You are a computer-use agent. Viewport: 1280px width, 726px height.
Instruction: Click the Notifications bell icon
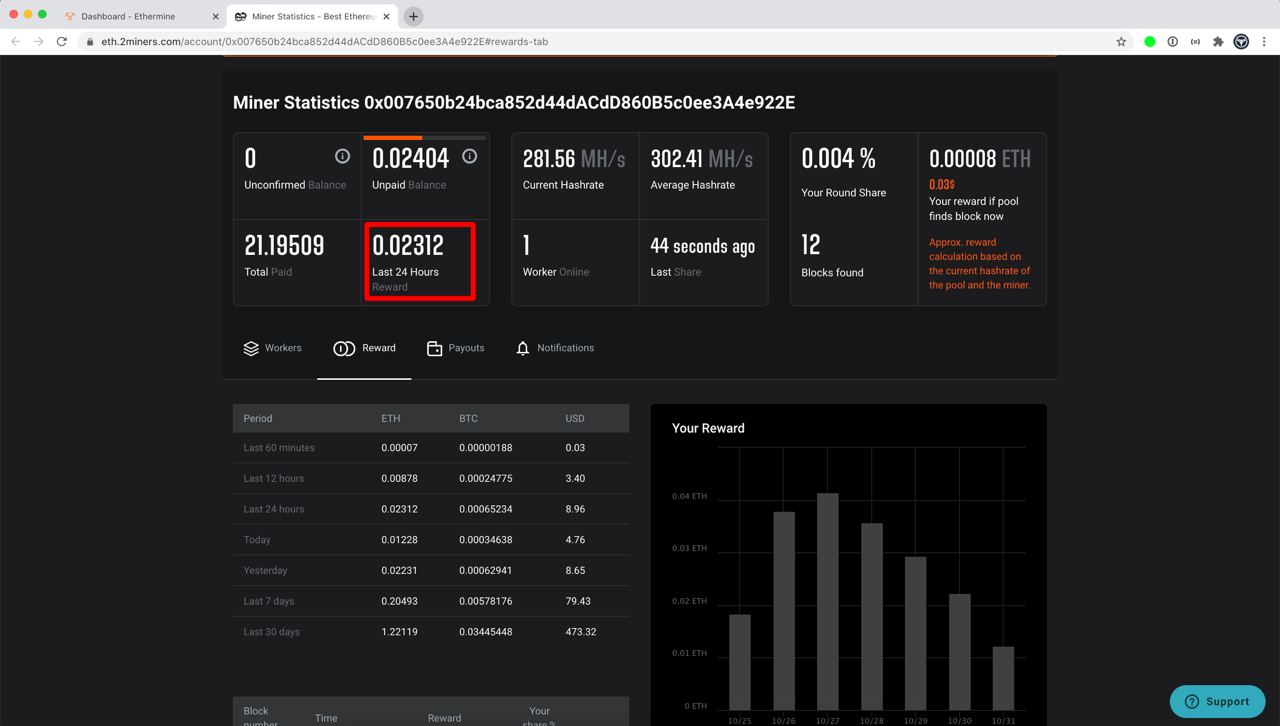[x=523, y=348]
